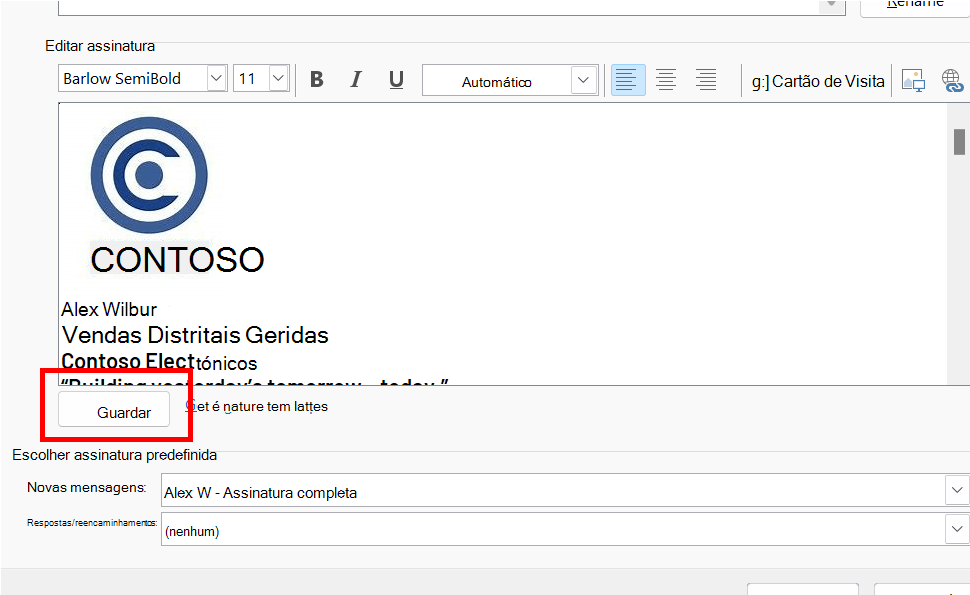Open the font size 11 dropdown

(278, 79)
